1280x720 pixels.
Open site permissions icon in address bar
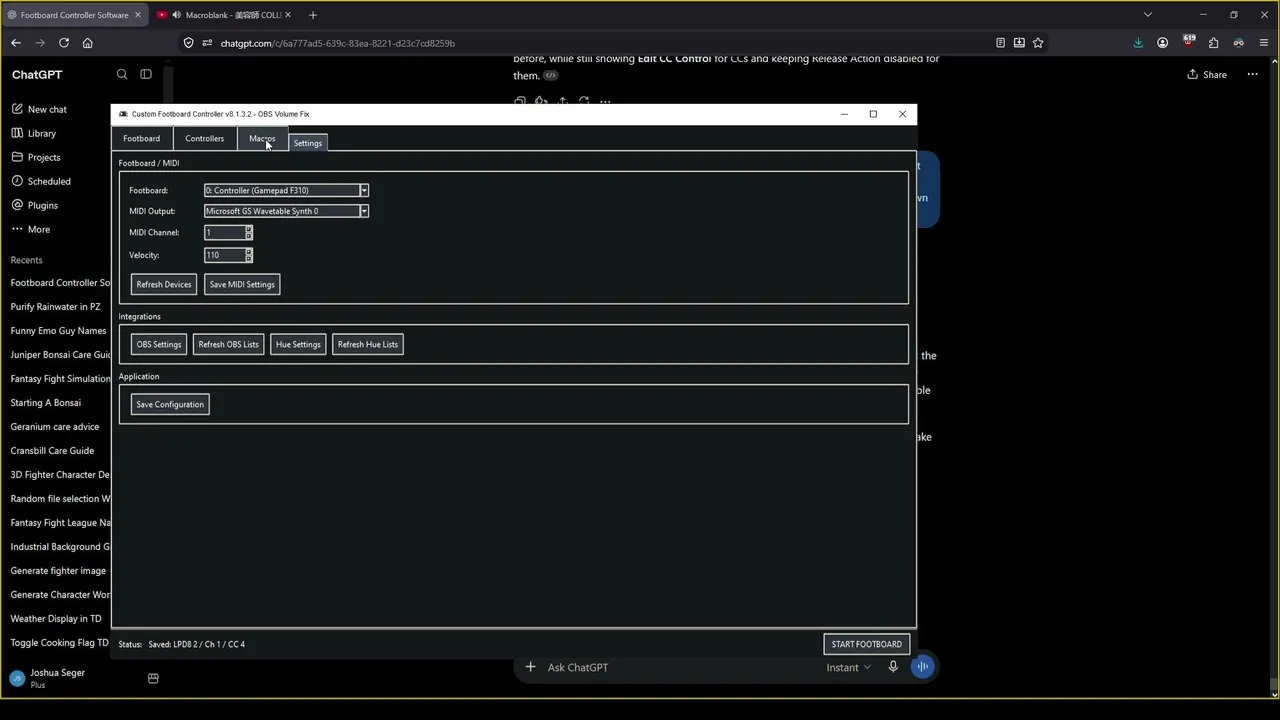(x=207, y=43)
